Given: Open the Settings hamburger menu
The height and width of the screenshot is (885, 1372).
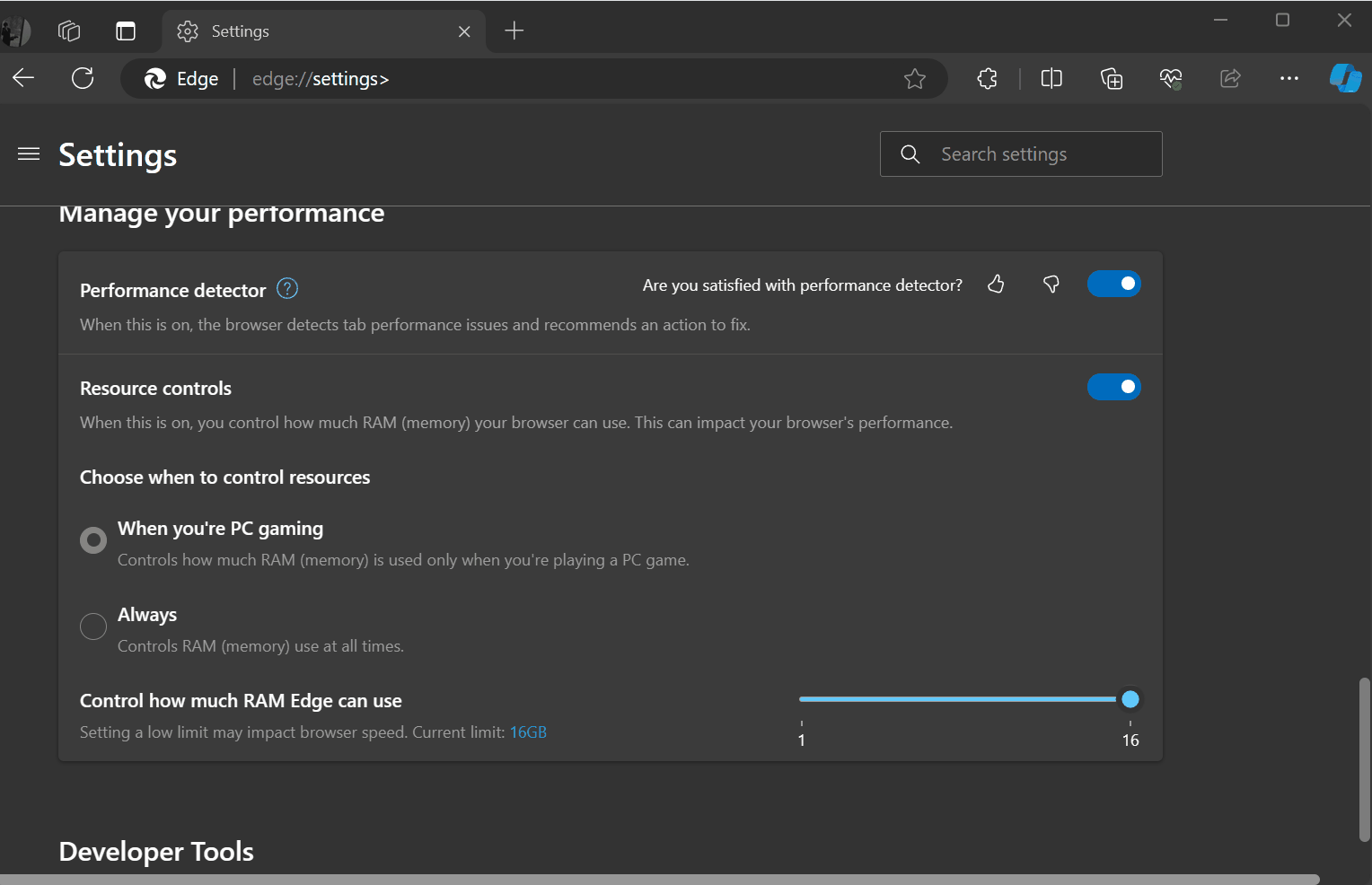Looking at the screenshot, I should pos(28,153).
